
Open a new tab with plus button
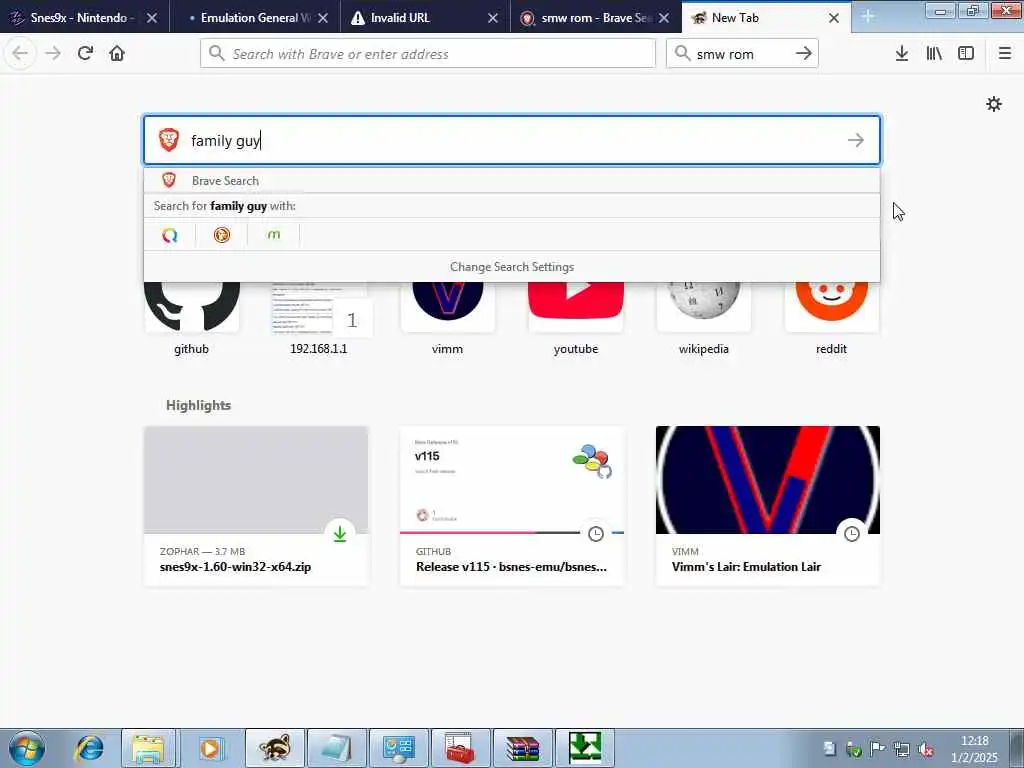tap(868, 17)
